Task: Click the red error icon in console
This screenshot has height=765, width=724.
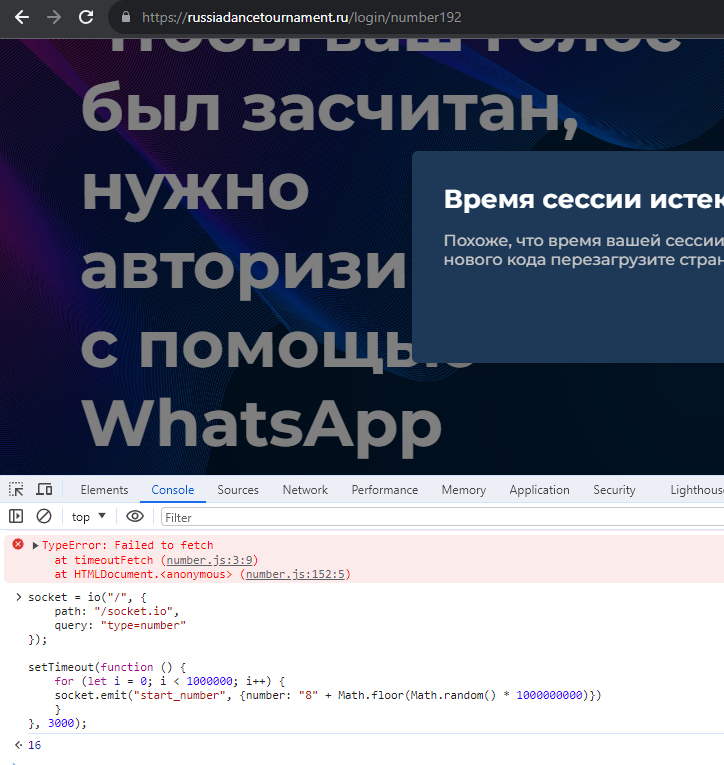Action: tap(17, 545)
